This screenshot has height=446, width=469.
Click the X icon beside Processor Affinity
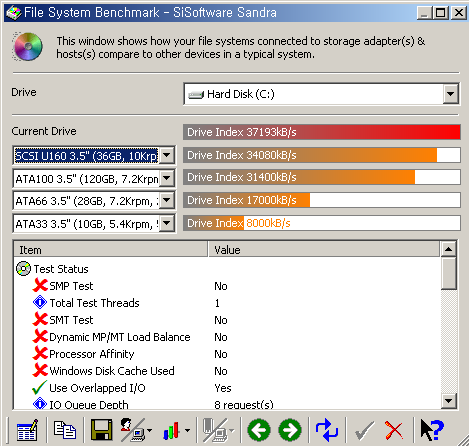pyautogui.click(x=40, y=353)
